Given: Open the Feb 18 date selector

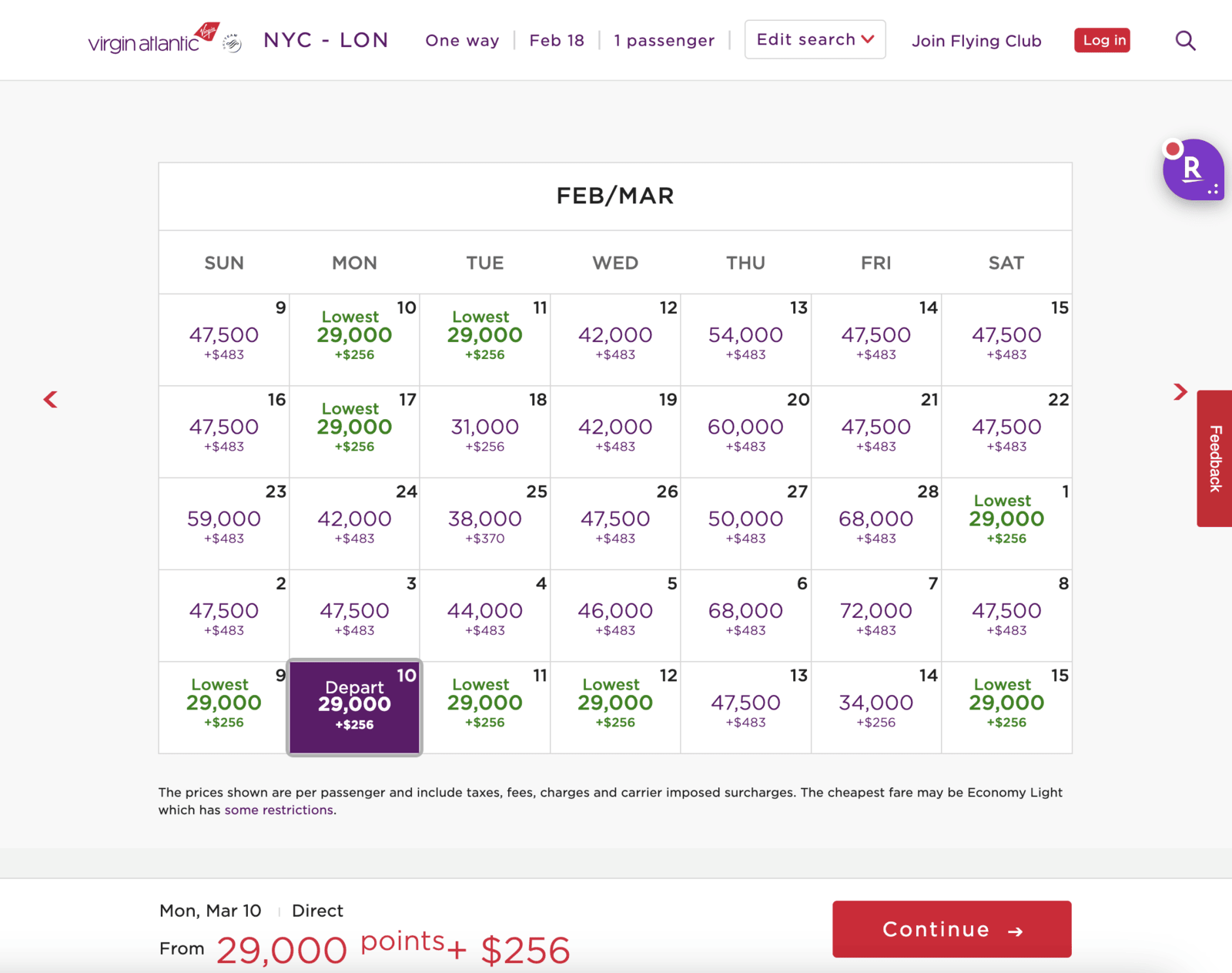Looking at the screenshot, I should [556, 40].
